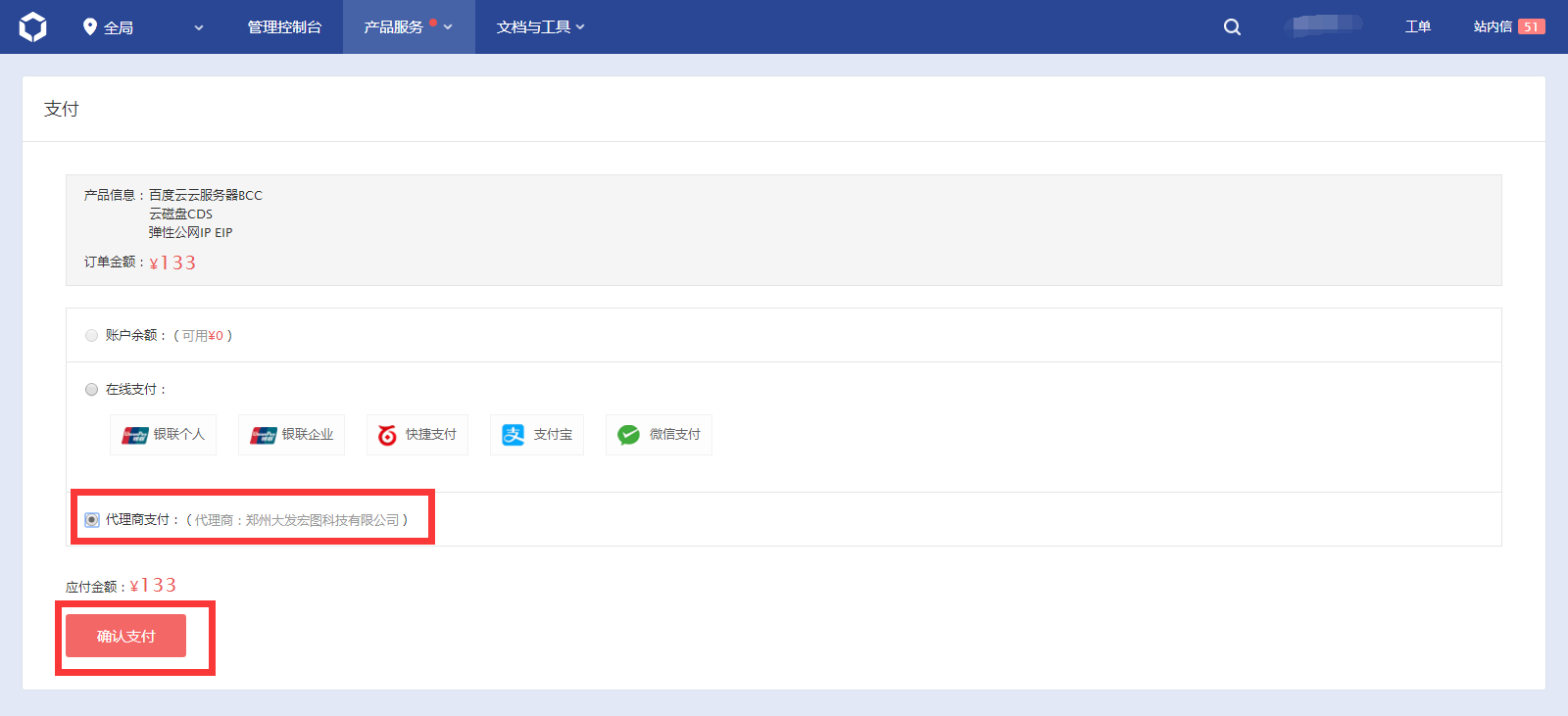Click the location pin icon beside 全局
The image size is (1568, 716).
click(90, 26)
